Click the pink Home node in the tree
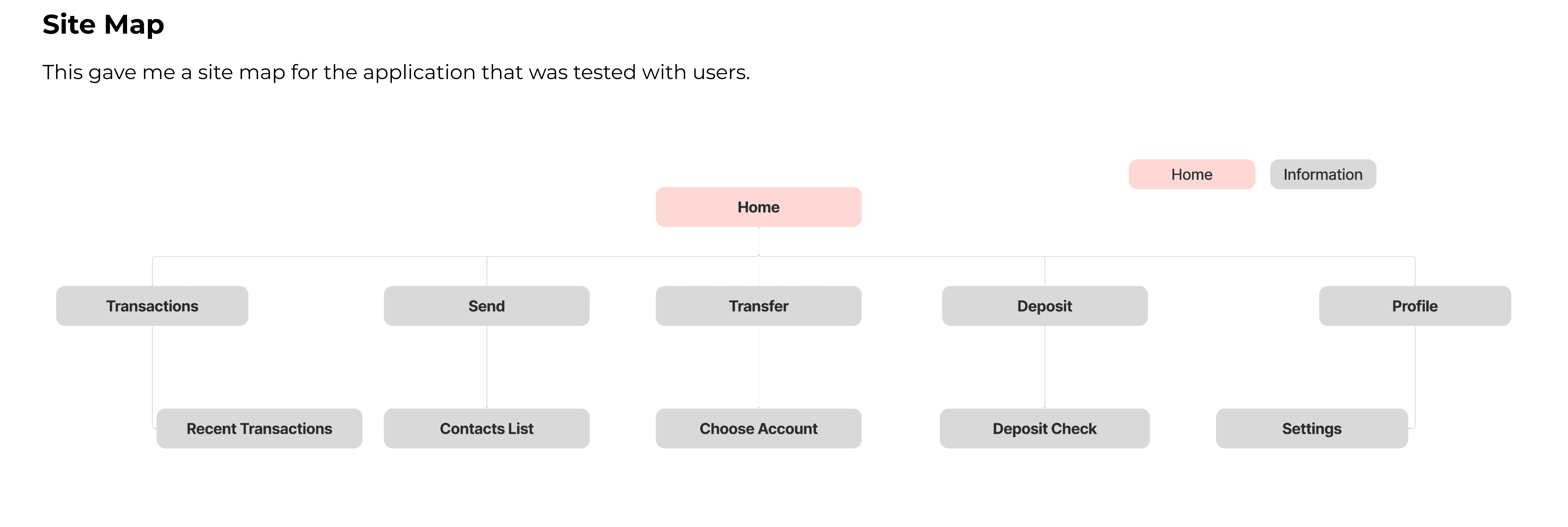The image size is (1568, 527). (758, 207)
